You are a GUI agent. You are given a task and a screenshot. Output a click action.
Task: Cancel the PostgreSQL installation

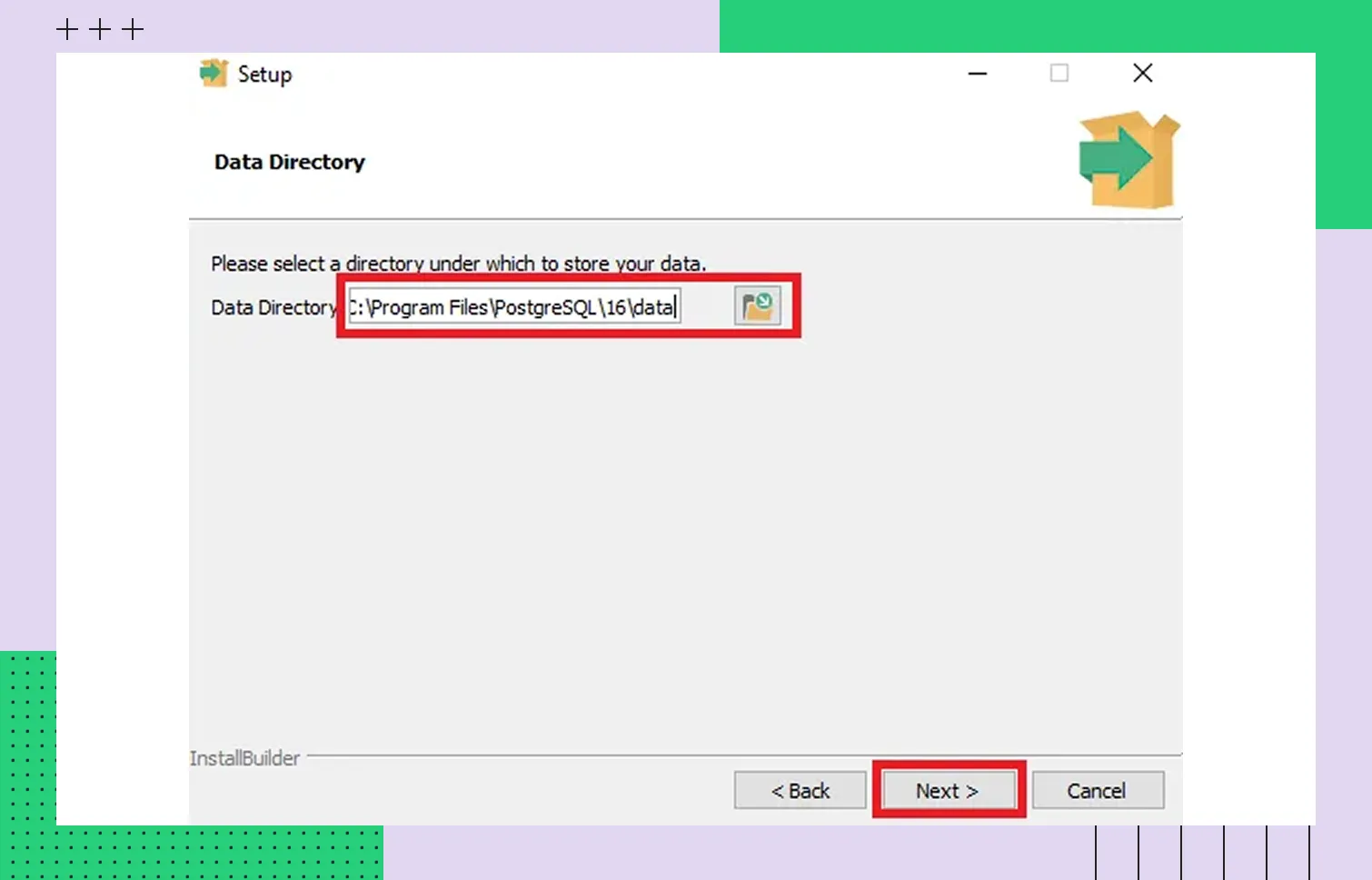click(1097, 791)
